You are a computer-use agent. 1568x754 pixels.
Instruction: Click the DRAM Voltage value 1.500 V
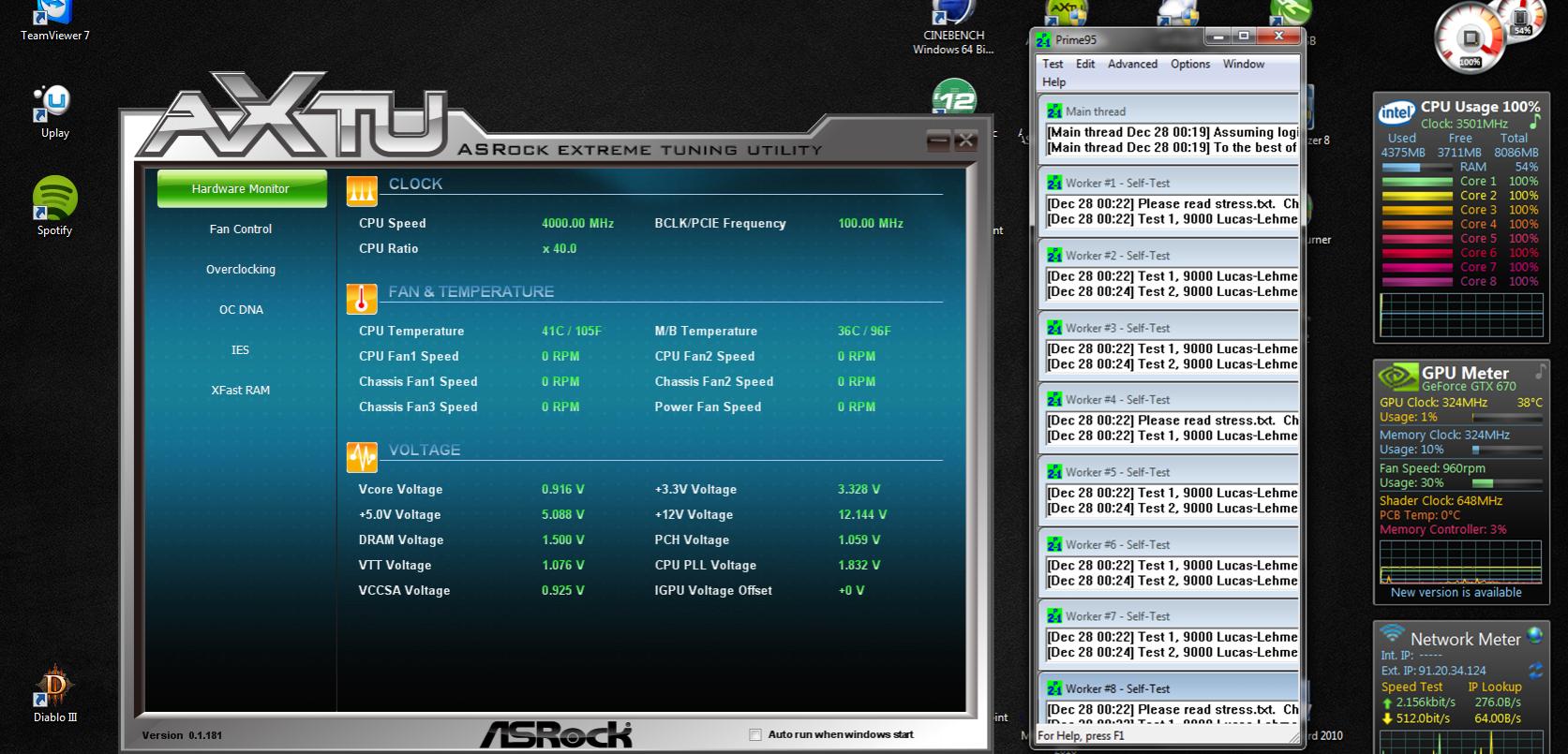coord(562,540)
